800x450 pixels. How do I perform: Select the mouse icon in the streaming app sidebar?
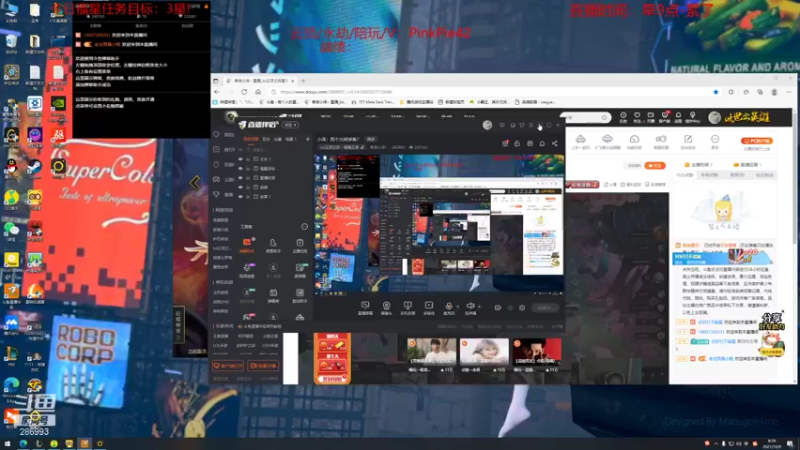click(216, 165)
